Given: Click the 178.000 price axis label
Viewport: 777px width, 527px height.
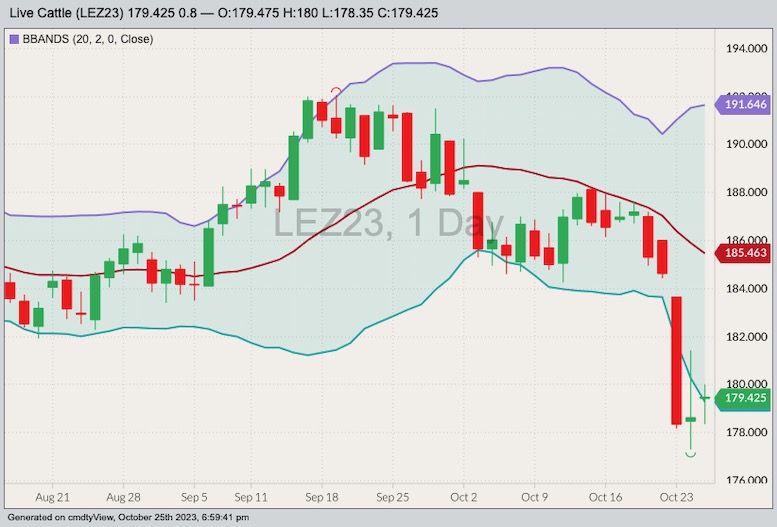Looking at the screenshot, I should (746, 432).
